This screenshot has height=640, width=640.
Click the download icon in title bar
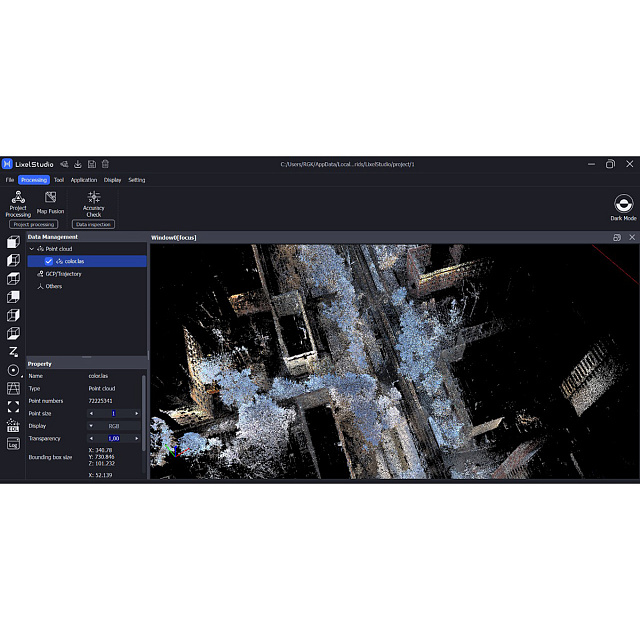coord(78,164)
